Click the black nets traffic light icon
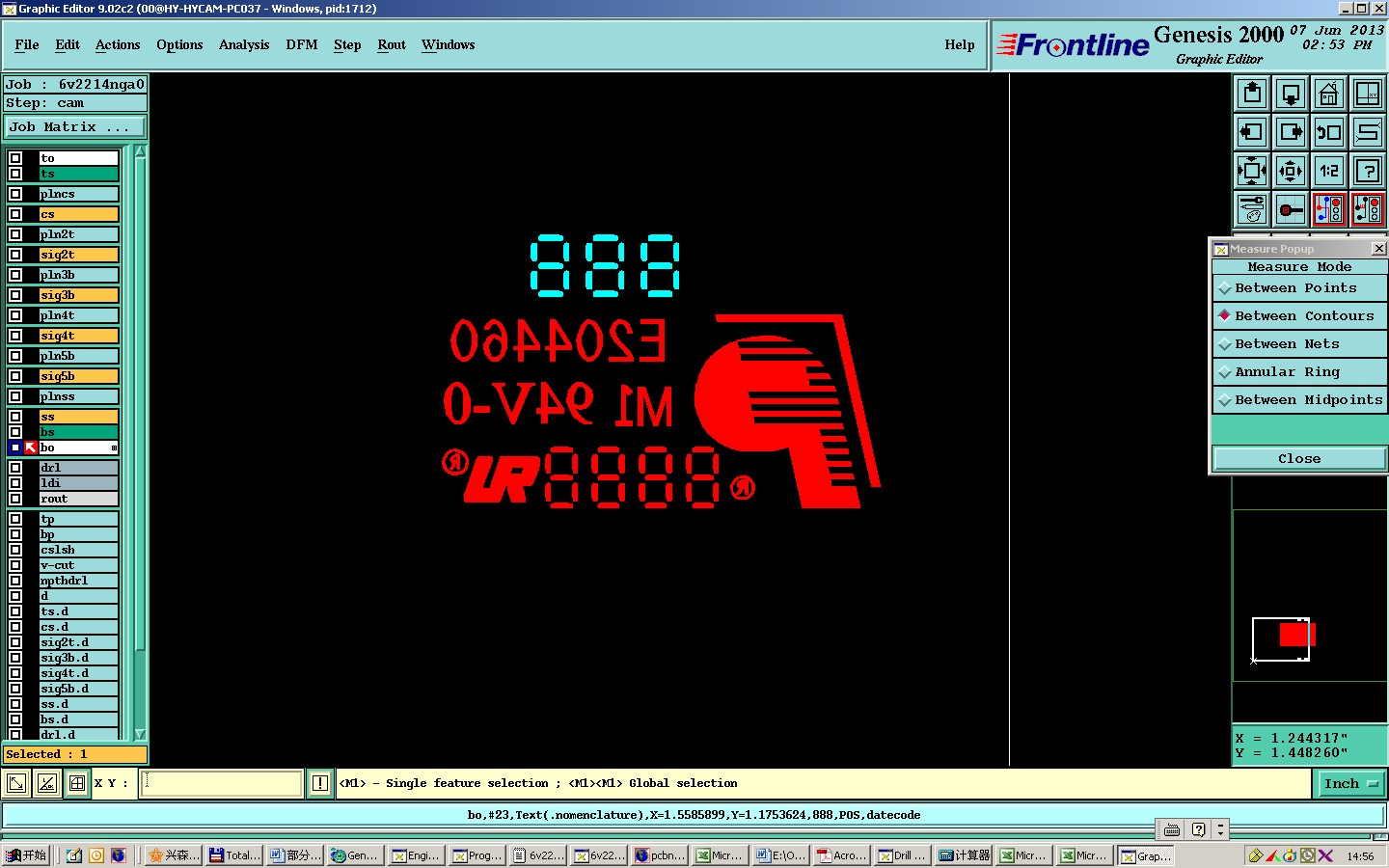This screenshot has height=868, width=1389. 1368,209
